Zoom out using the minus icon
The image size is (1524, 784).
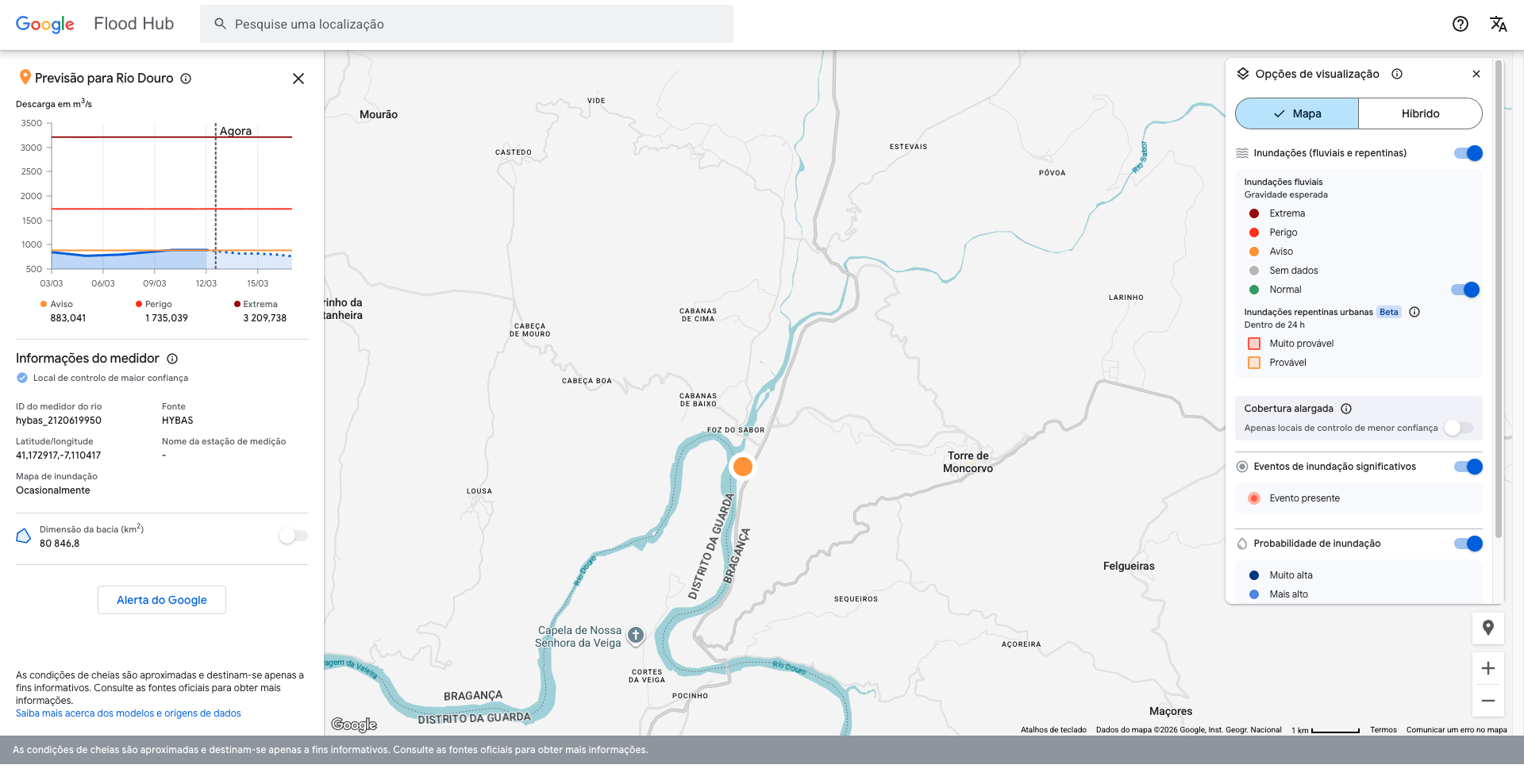pos(1489,701)
